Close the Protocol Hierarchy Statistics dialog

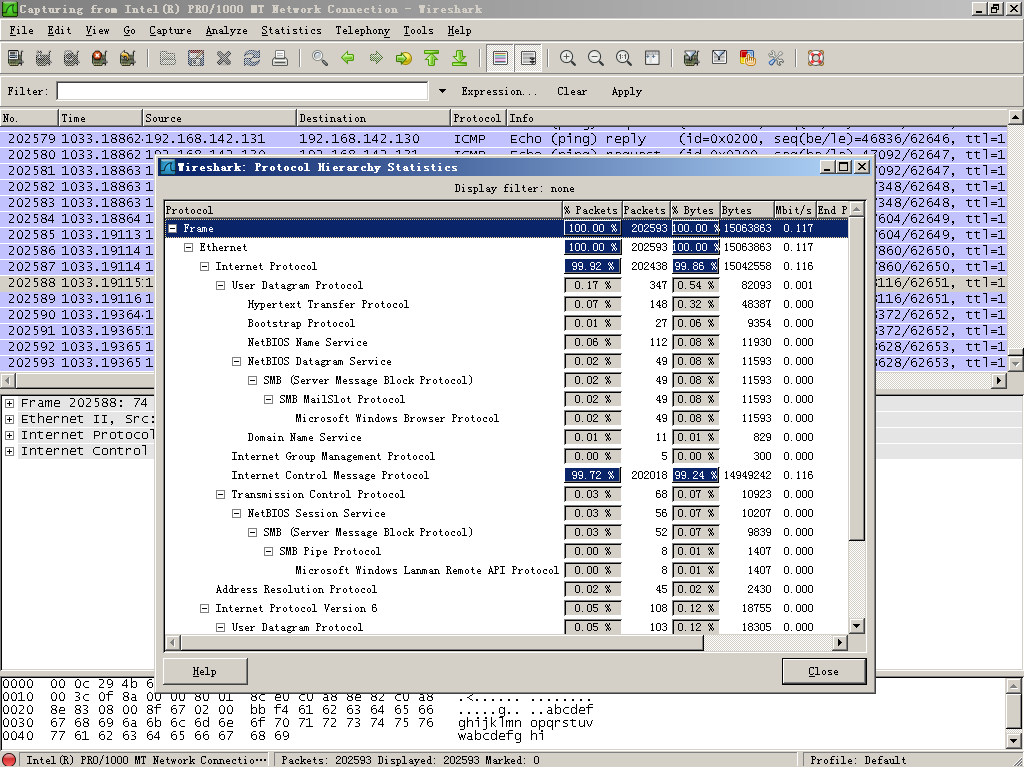(x=824, y=671)
